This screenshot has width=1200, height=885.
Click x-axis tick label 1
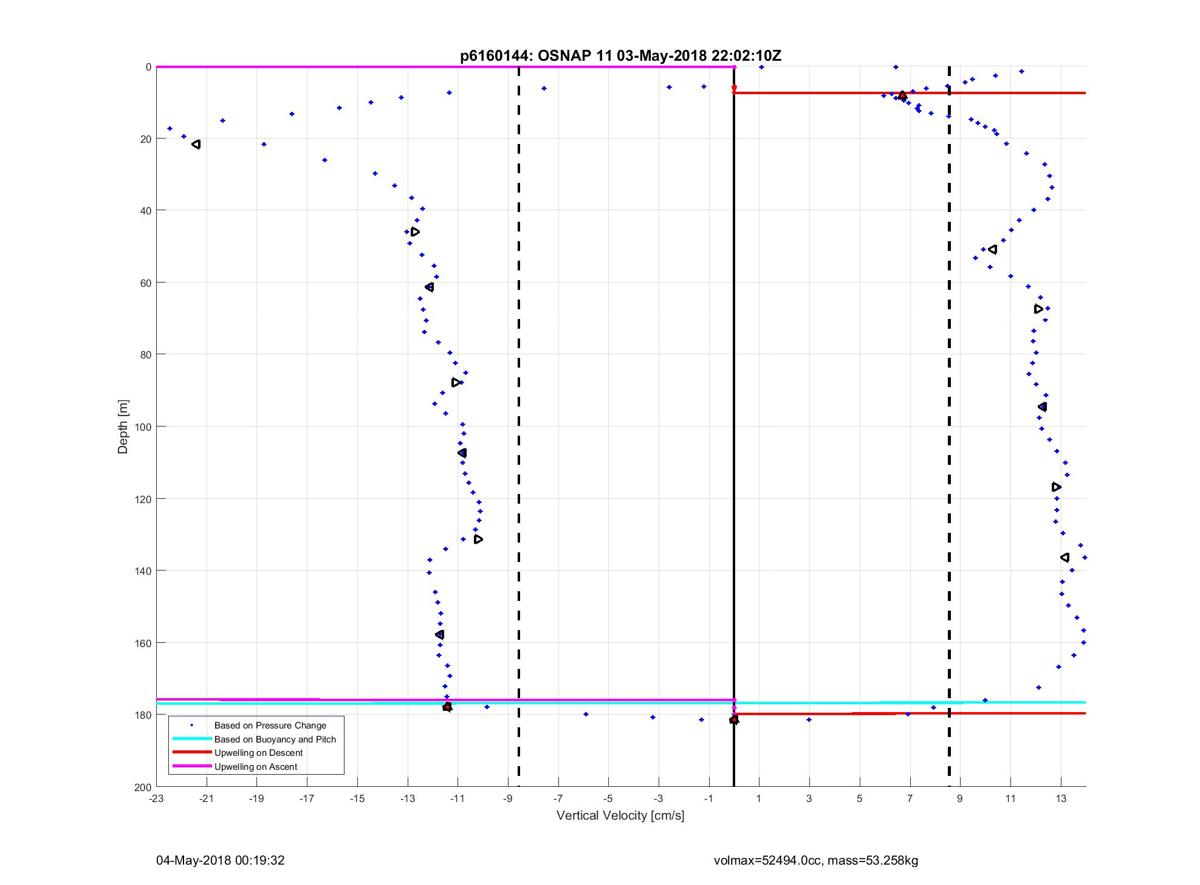pos(759,799)
